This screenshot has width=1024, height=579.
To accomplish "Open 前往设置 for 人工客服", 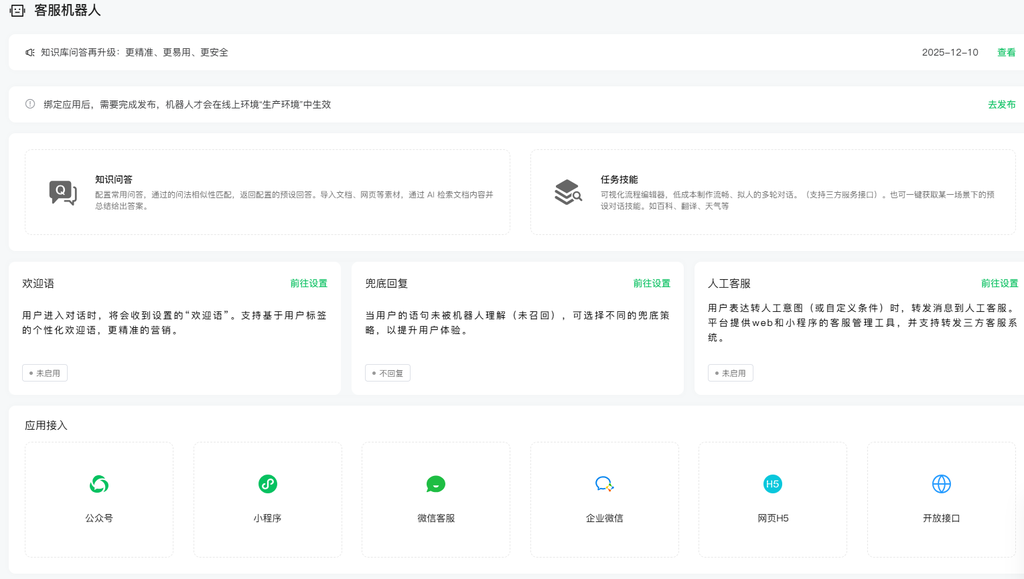I will pos(999,283).
